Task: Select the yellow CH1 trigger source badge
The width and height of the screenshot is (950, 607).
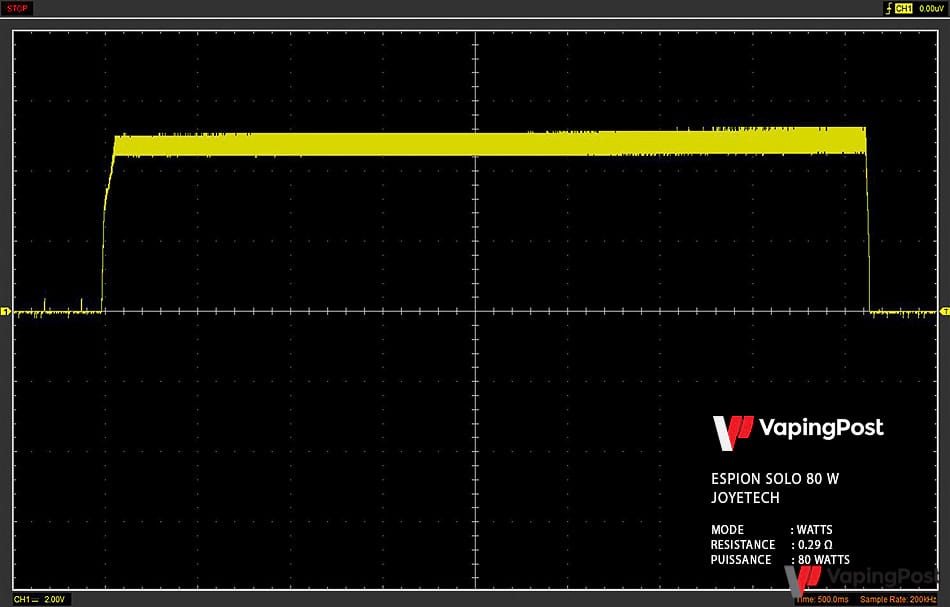Action: [903, 8]
